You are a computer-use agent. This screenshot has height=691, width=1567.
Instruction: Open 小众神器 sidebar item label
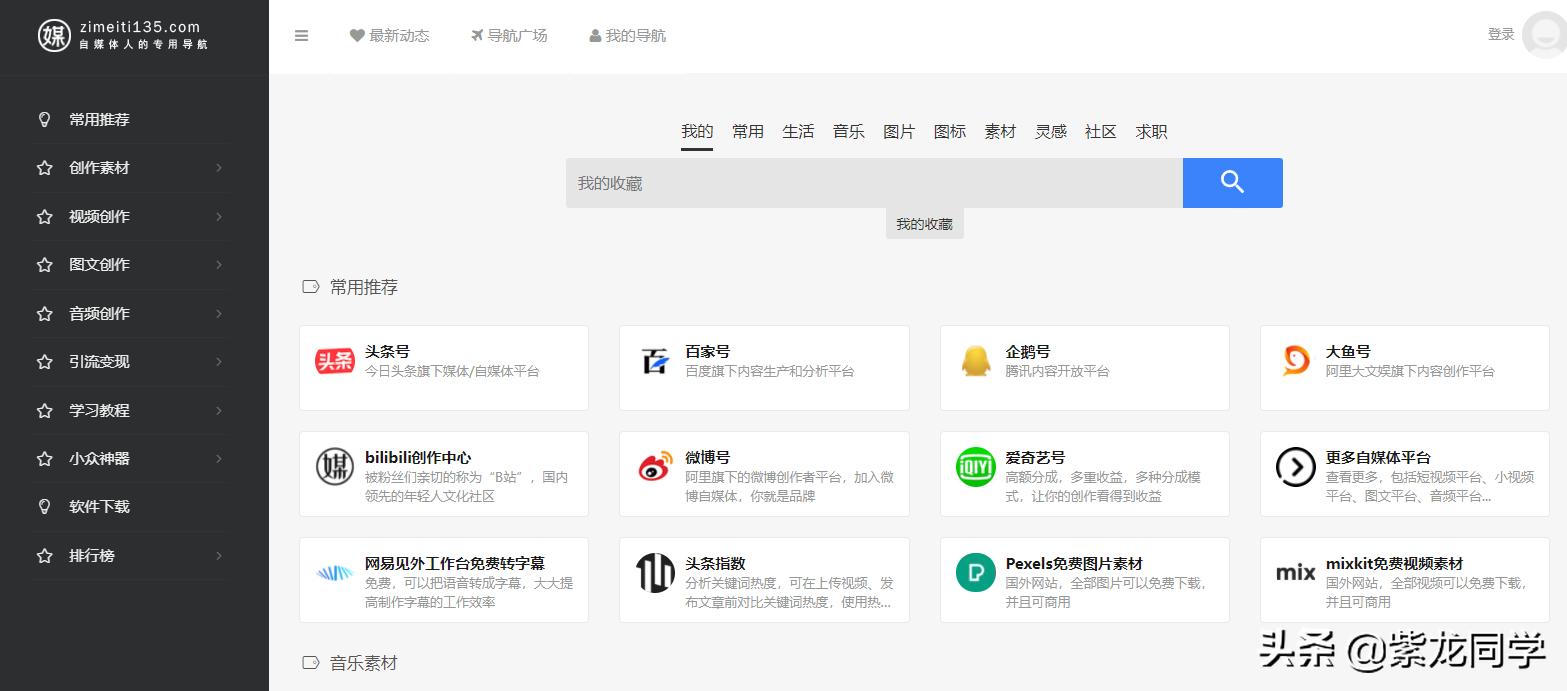(x=99, y=459)
